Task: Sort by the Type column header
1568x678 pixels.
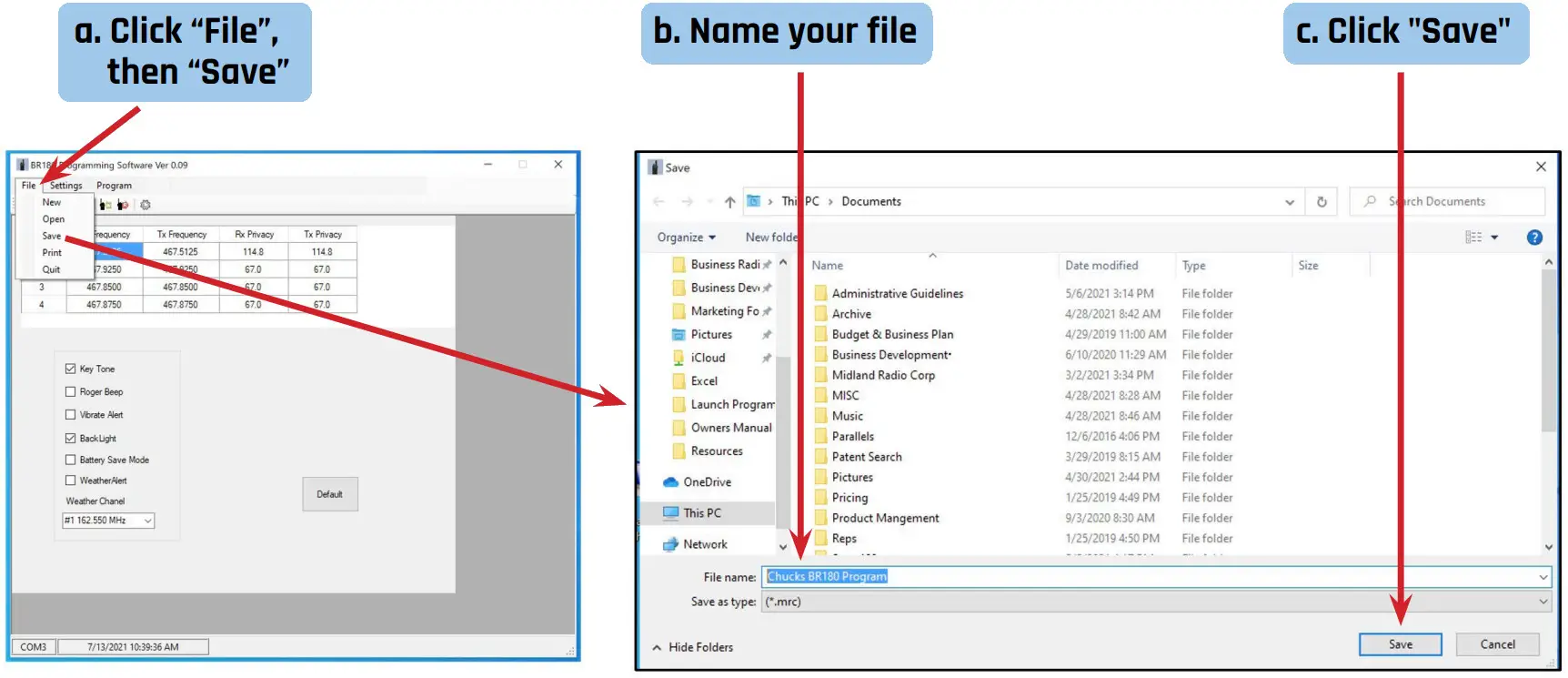Action: coord(1193,266)
